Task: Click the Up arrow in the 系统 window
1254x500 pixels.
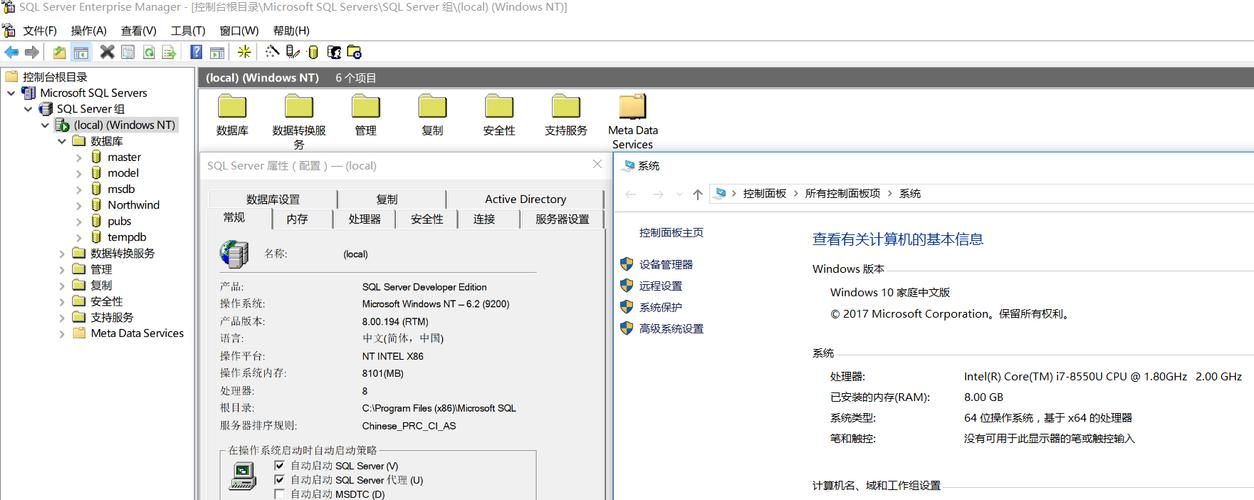Action: [697, 194]
